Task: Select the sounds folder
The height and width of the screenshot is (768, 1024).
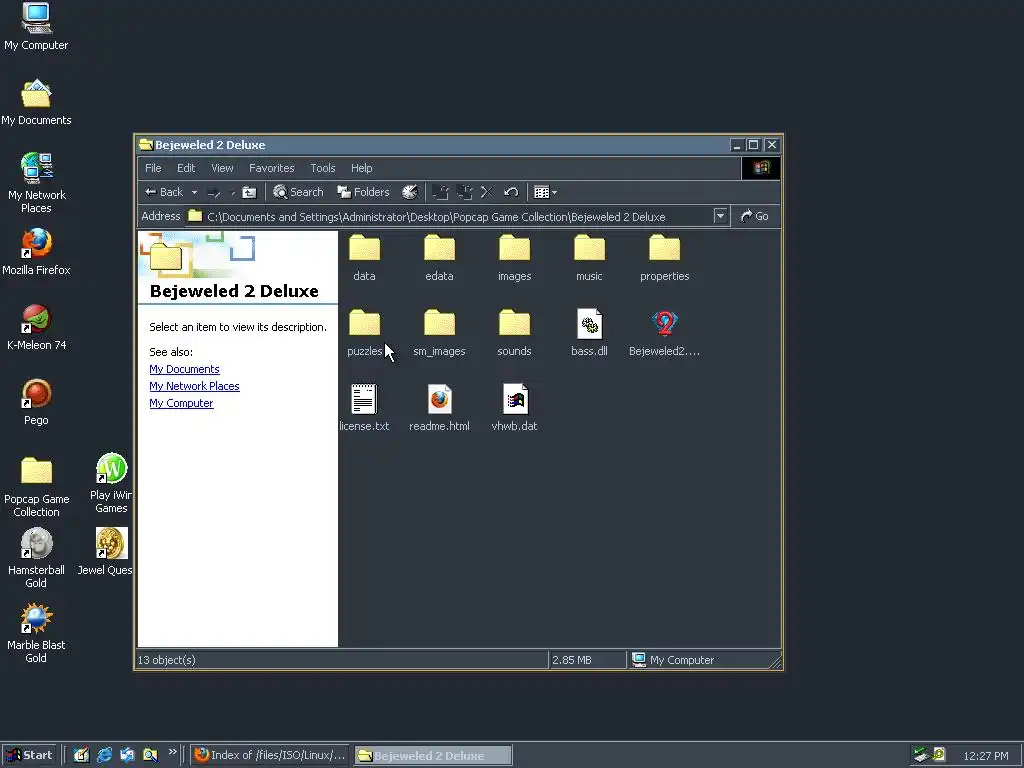Action: pyautogui.click(x=514, y=333)
